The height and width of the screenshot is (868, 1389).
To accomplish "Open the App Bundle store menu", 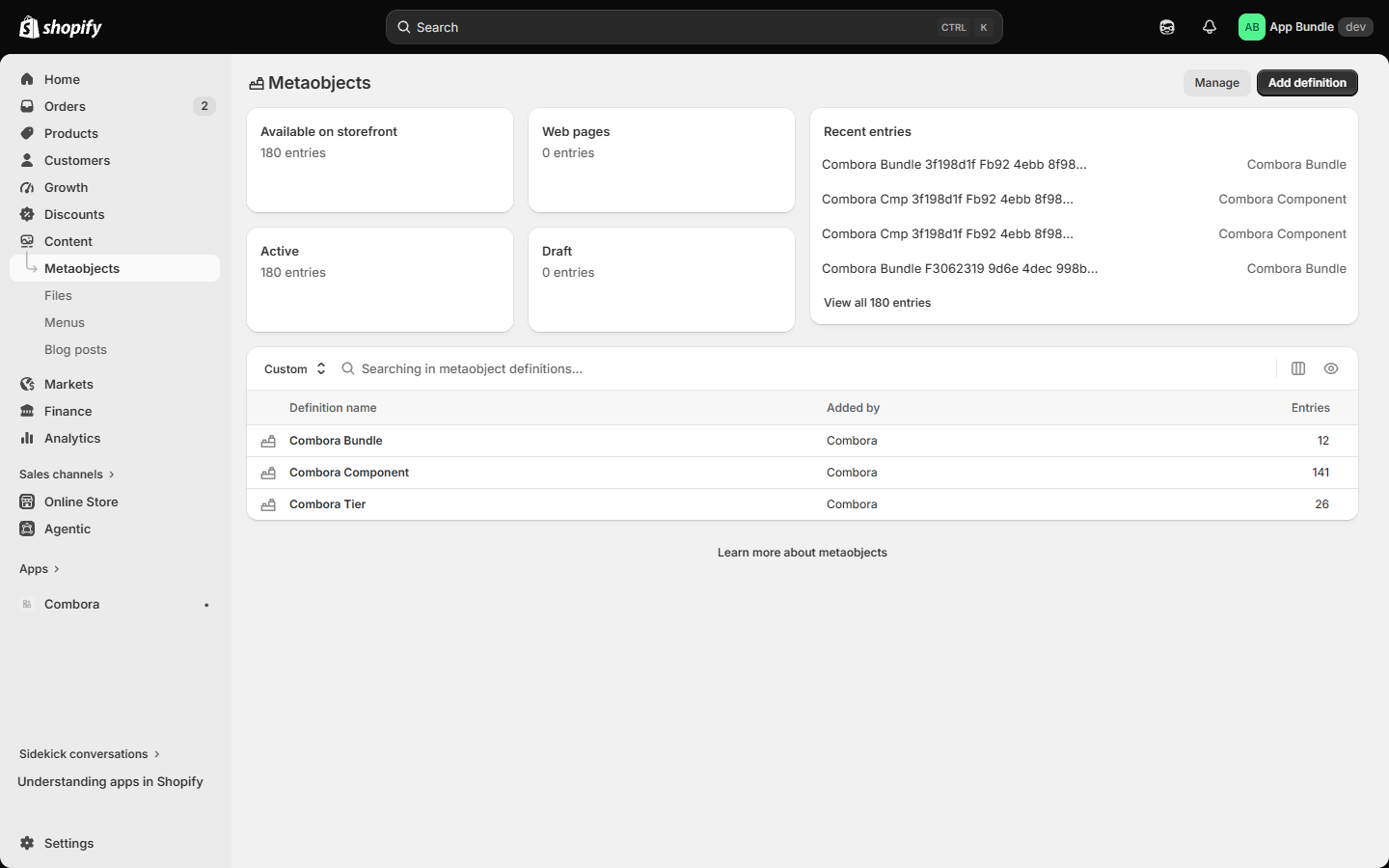I will (x=1306, y=27).
